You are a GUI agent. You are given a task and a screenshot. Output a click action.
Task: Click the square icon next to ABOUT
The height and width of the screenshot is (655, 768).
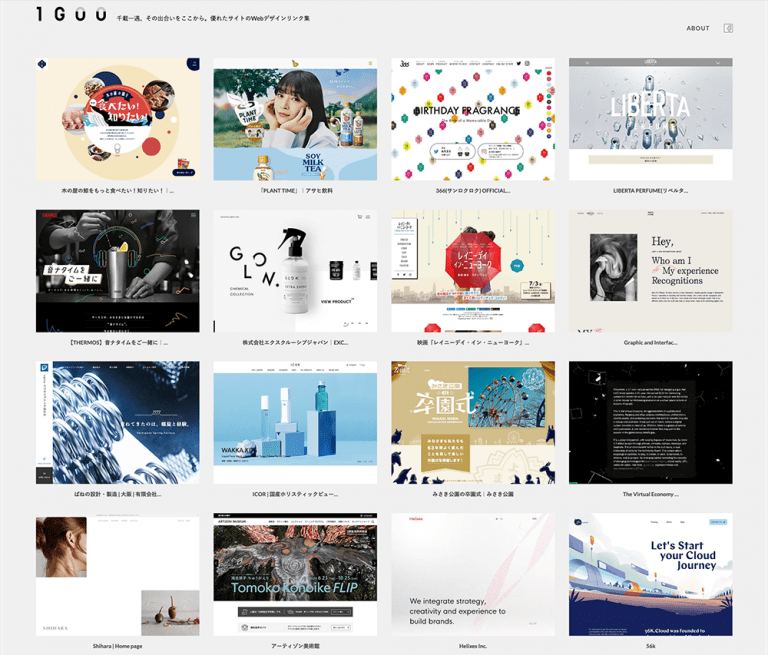coord(728,28)
